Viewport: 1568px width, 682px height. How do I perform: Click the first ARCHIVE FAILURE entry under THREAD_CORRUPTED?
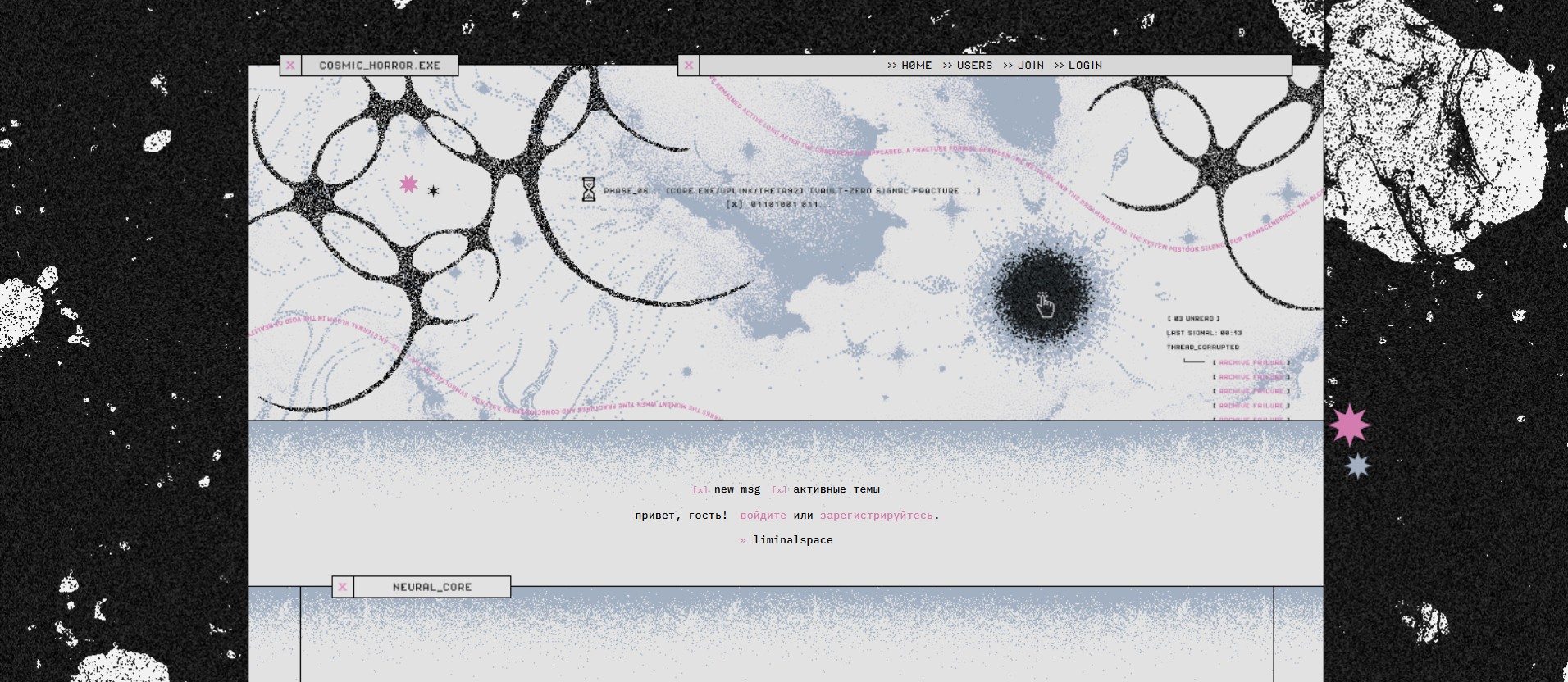point(1251,362)
